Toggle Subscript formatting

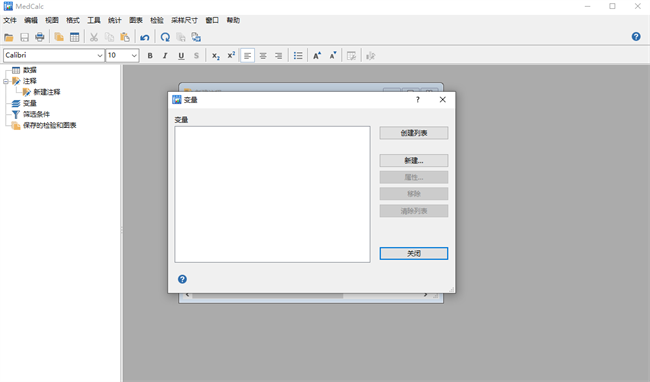(216, 56)
